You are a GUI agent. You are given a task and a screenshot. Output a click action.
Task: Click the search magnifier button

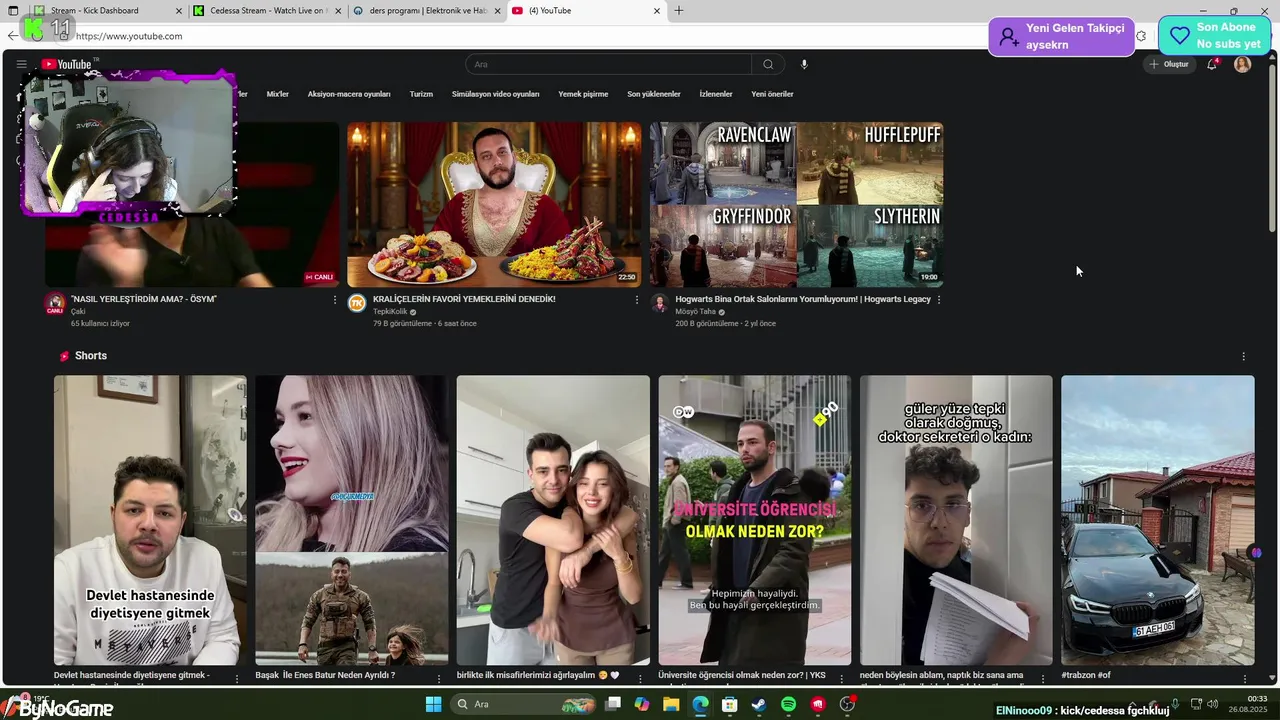[768, 64]
